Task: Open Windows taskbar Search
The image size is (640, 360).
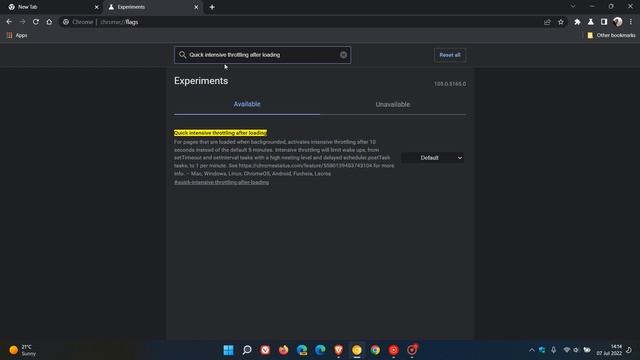Action: coord(247,350)
